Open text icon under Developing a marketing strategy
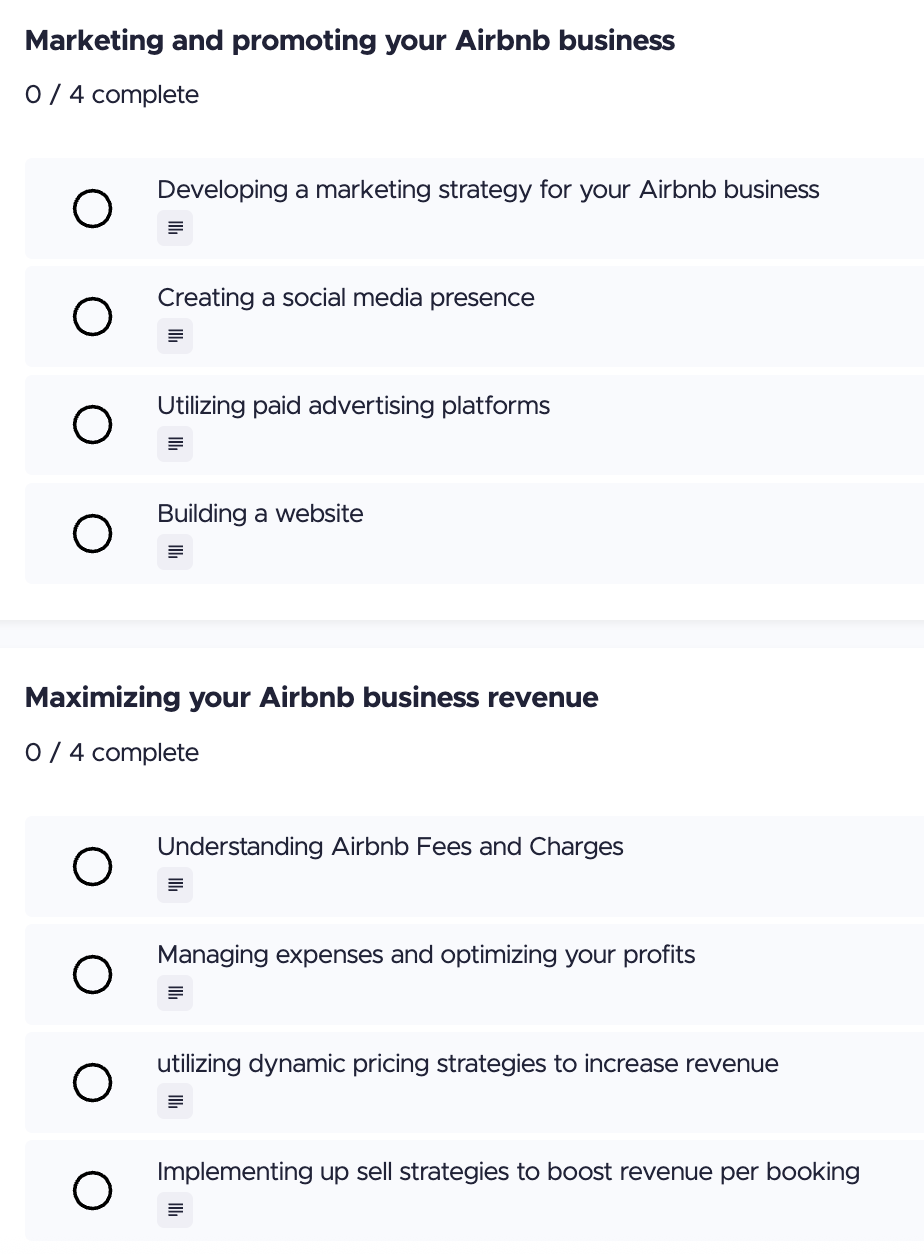Image resolution: width=924 pixels, height=1254 pixels. [175, 229]
